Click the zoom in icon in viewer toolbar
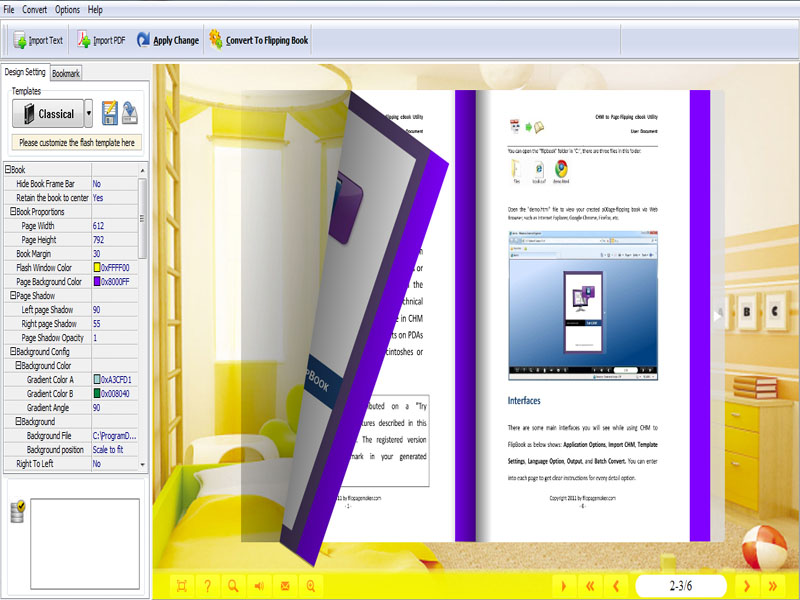 311,586
